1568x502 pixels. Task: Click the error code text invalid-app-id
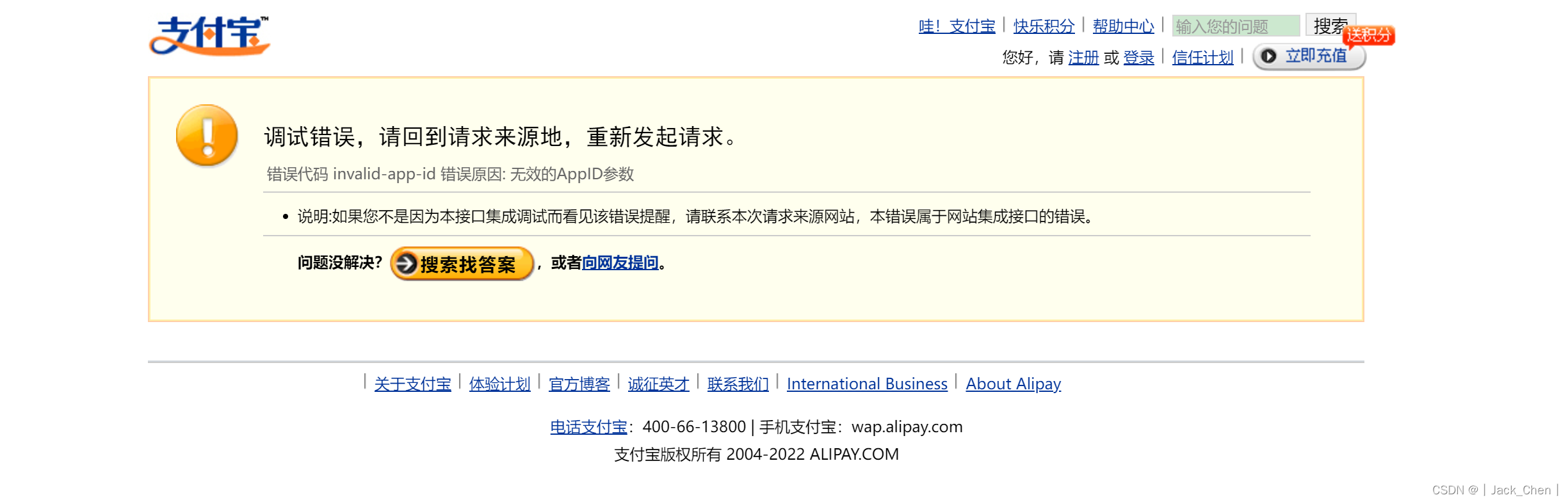pos(384,174)
